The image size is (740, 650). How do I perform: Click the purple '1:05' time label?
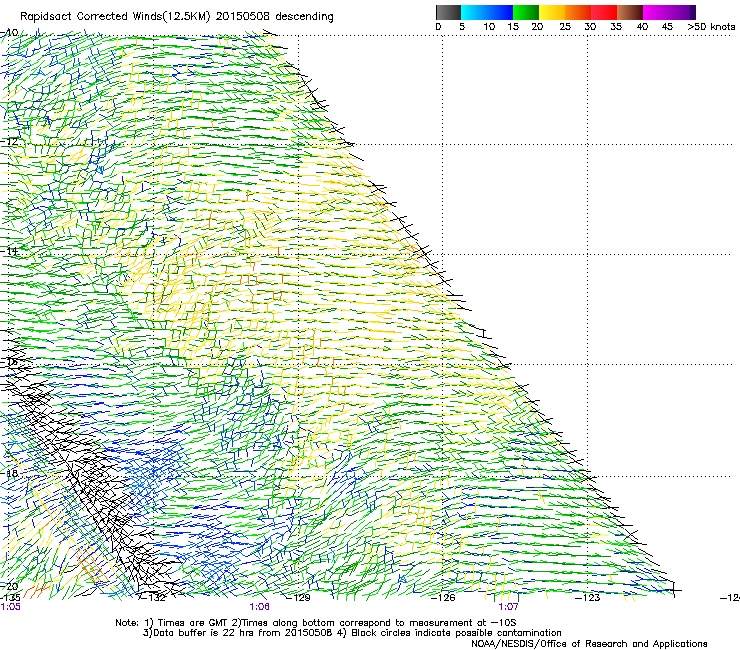(x=10, y=607)
